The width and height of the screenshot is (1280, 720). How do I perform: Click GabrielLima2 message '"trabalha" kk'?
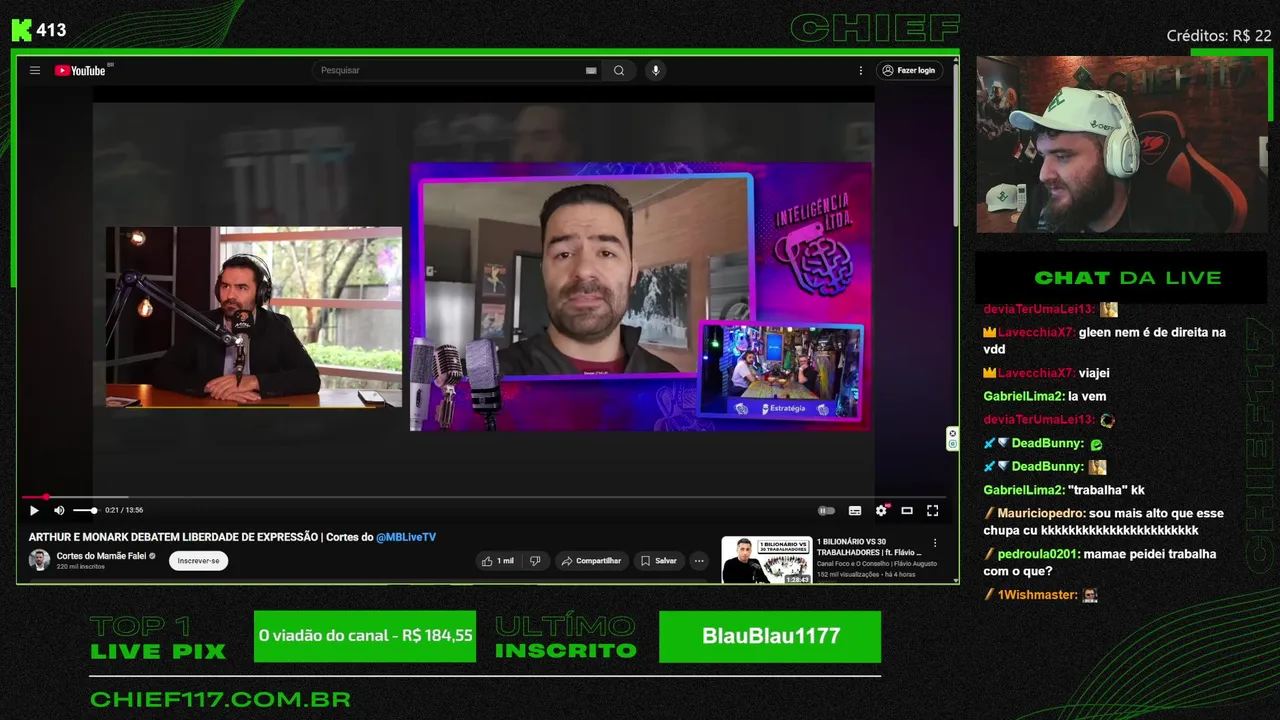pyautogui.click(x=1064, y=490)
